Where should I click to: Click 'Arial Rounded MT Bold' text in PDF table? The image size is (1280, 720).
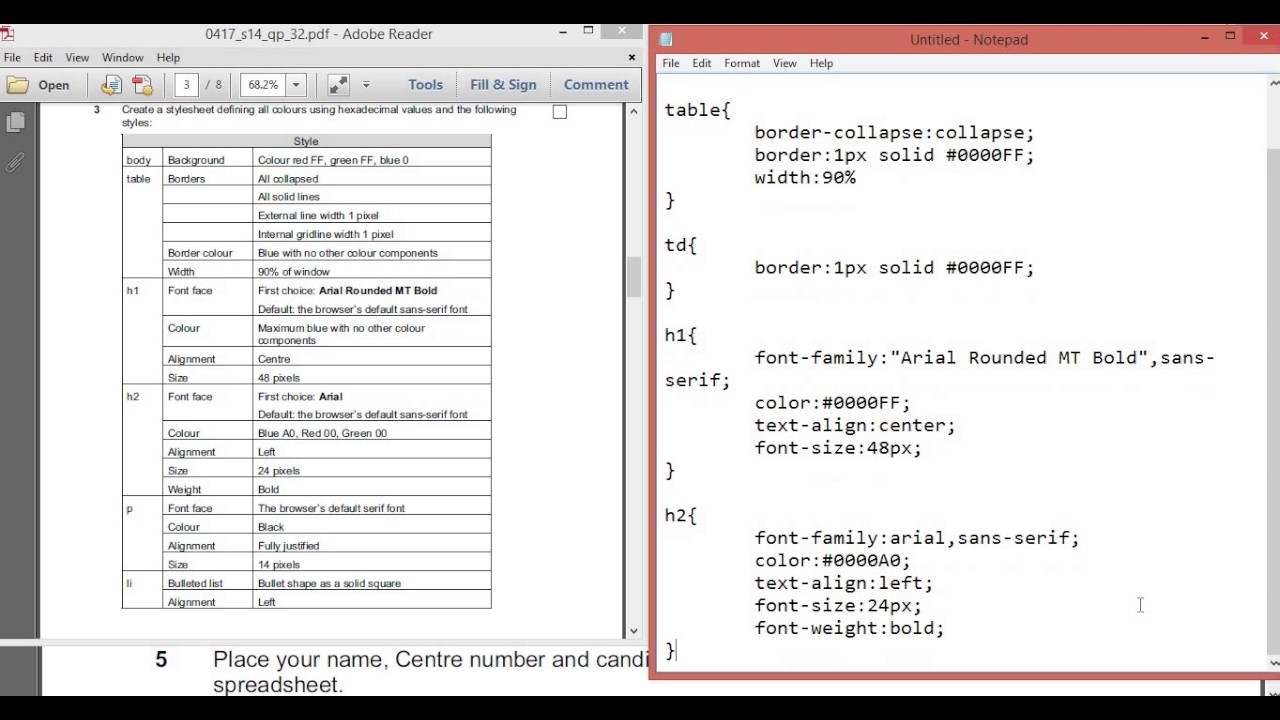pos(378,291)
